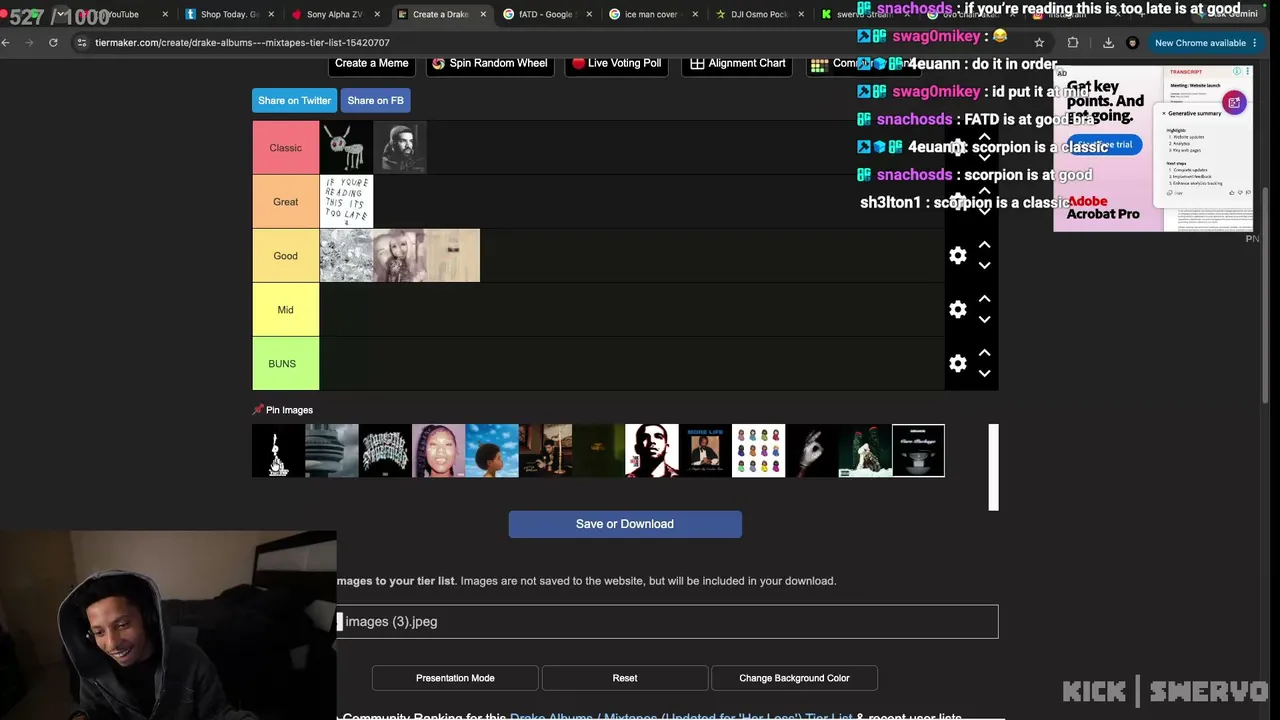This screenshot has width=1280, height=720.
Task: Switch to the DJI Osmo Pocket tab
Action: pos(758,15)
